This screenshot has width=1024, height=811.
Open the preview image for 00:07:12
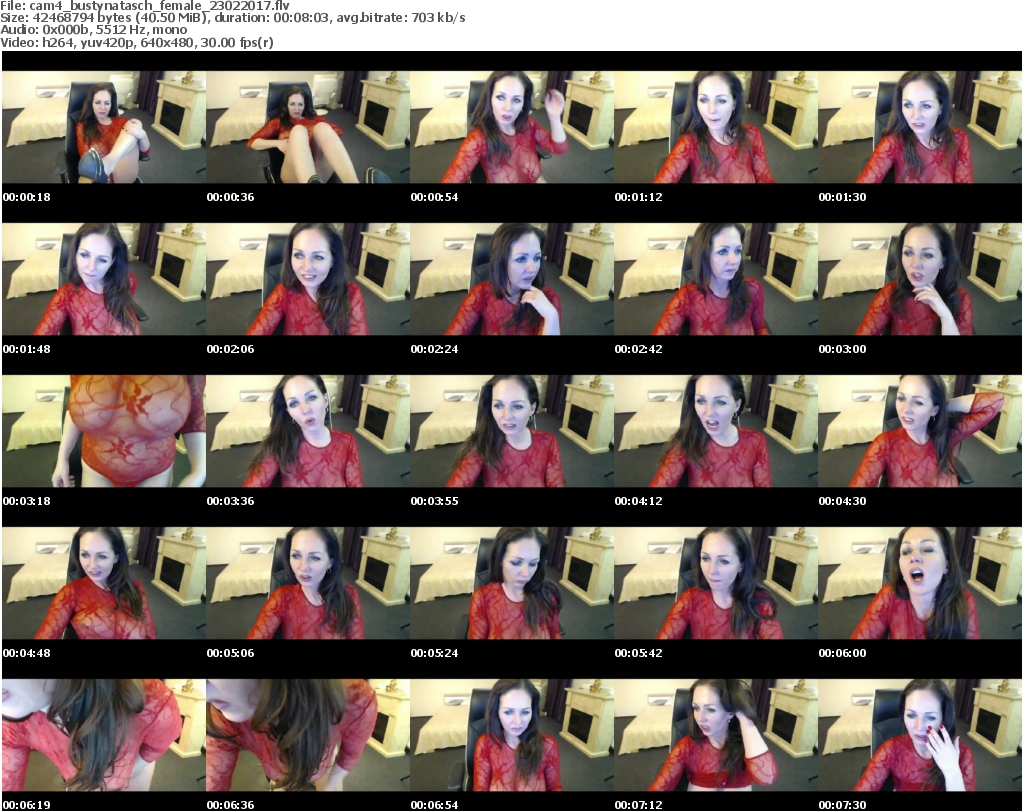pyautogui.click(x=716, y=735)
